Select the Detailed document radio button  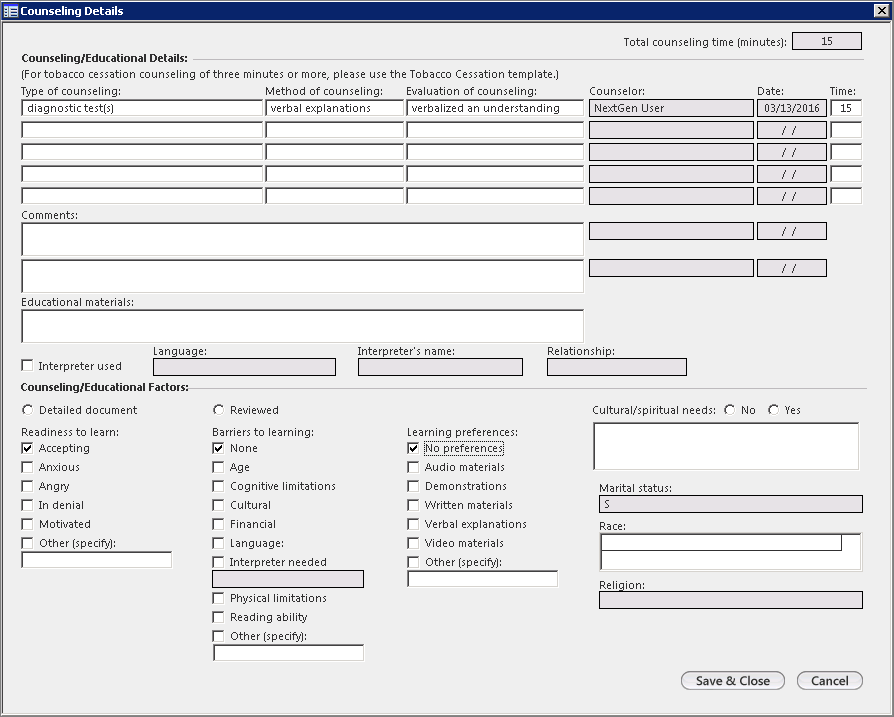coord(27,410)
